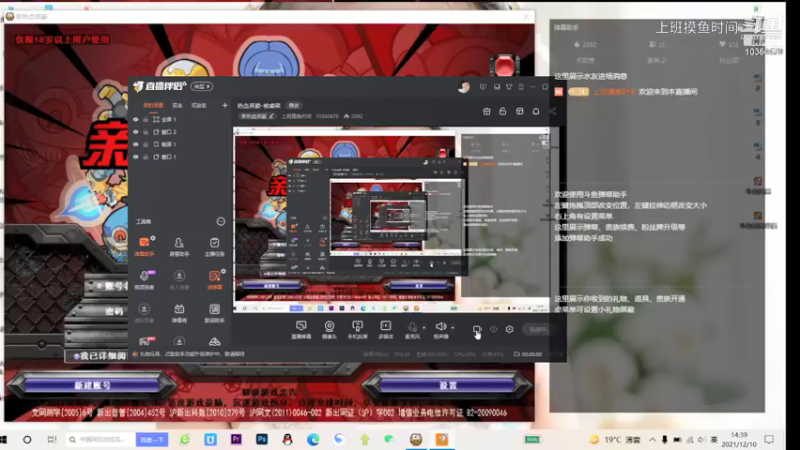Lock the 窗口 1 source
This screenshot has width=800, height=450.
pos(145,157)
